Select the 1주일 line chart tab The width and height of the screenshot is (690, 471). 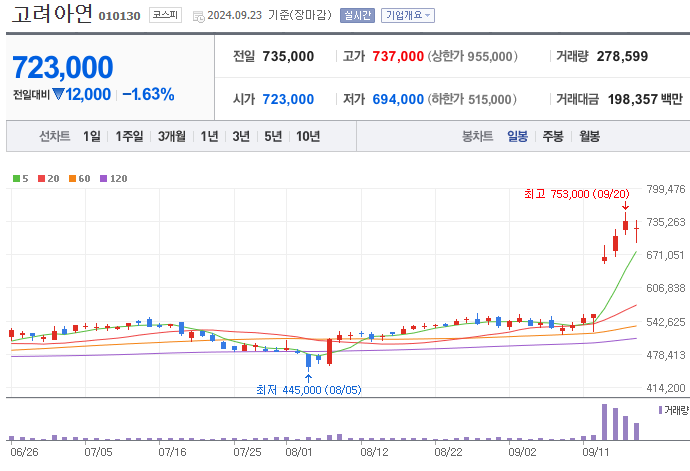click(129, 136)
